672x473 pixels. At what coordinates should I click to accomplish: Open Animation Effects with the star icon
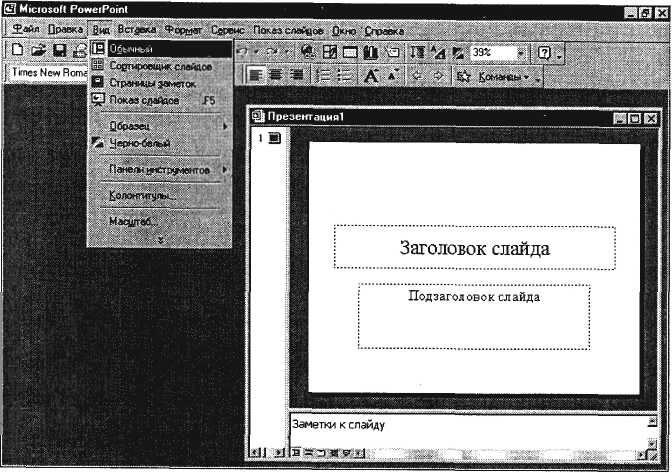(x=463, y=77)
